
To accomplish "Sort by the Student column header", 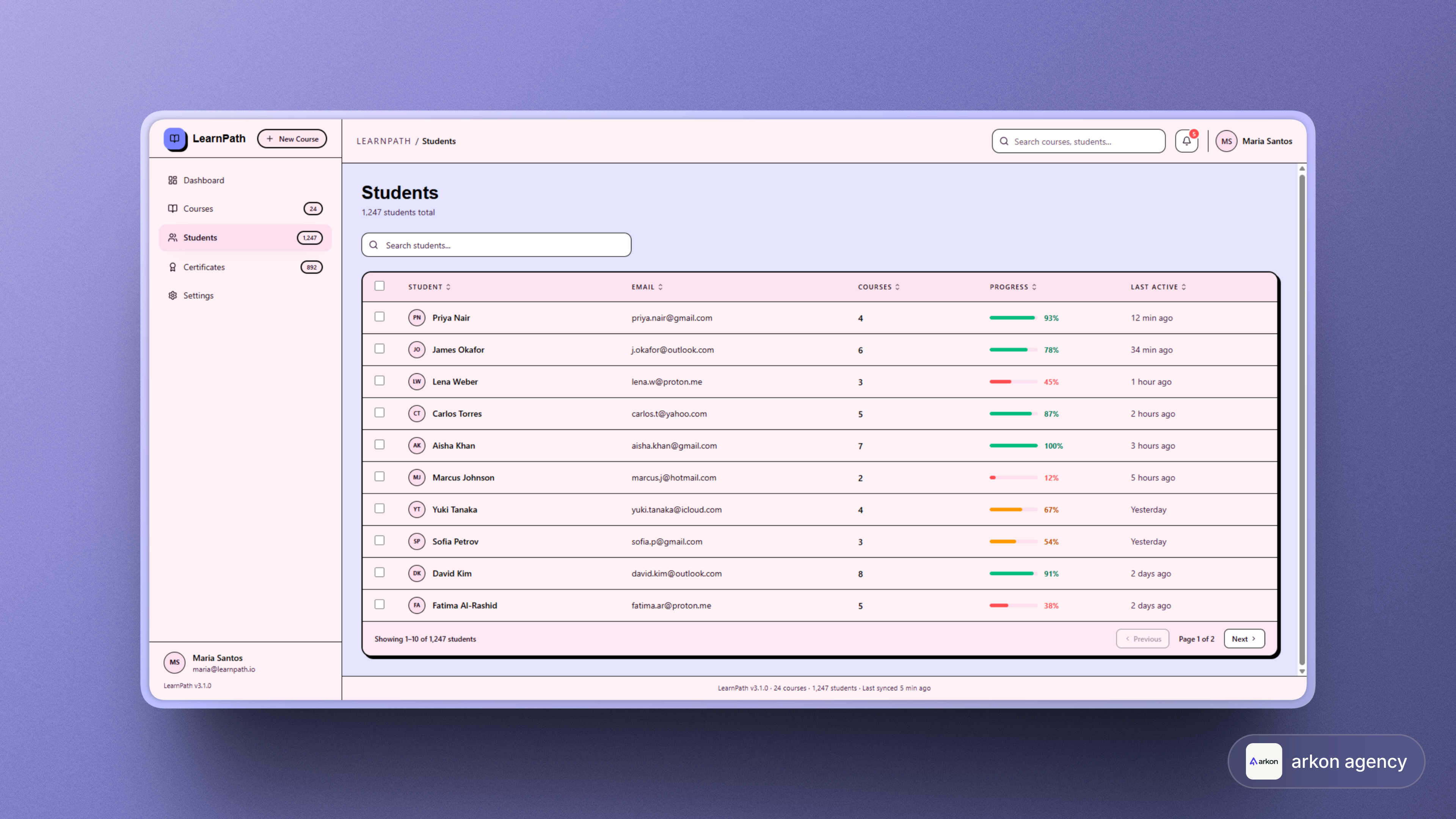I will coord(429,287).
